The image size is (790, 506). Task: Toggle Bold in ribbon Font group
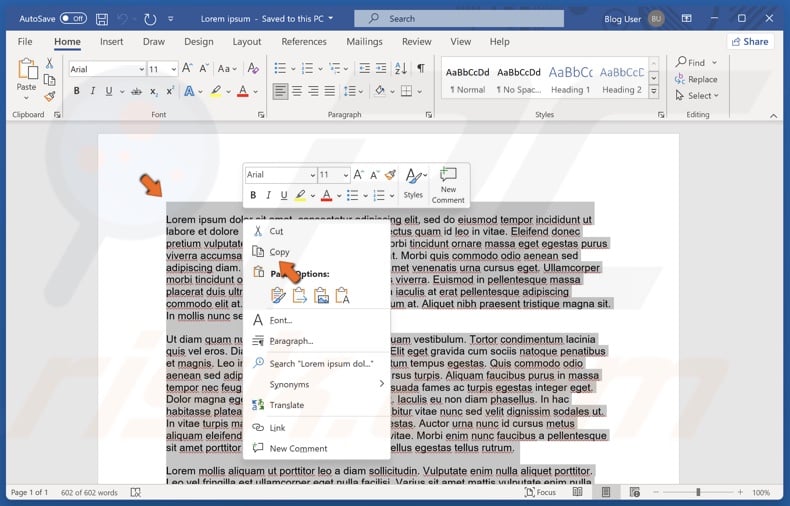(x=77, y=91)
